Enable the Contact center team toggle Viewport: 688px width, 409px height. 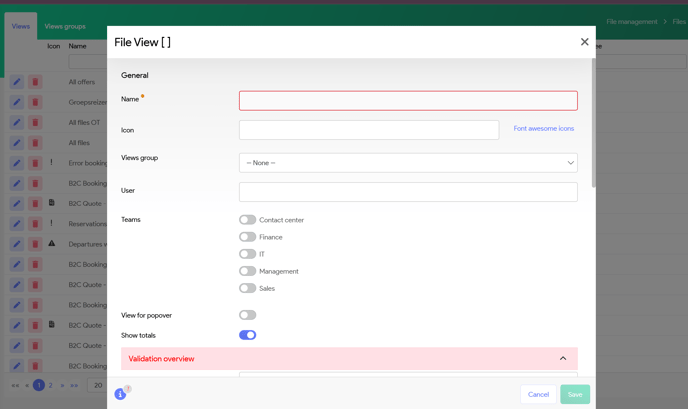(x=247, y=220)
